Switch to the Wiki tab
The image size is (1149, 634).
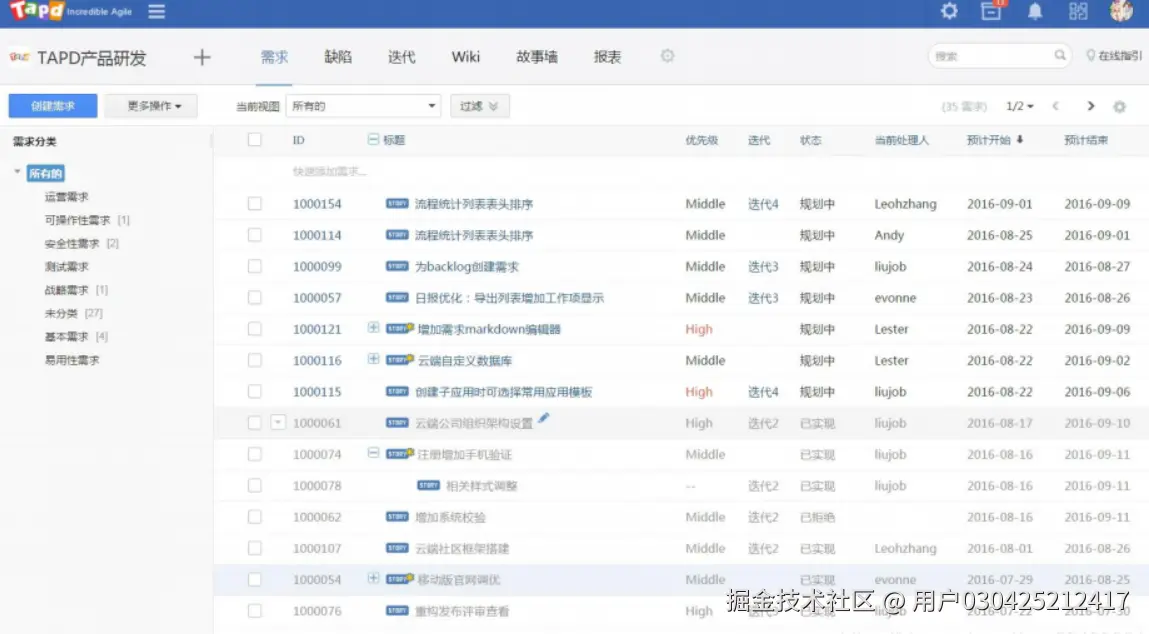click(465, 57)
